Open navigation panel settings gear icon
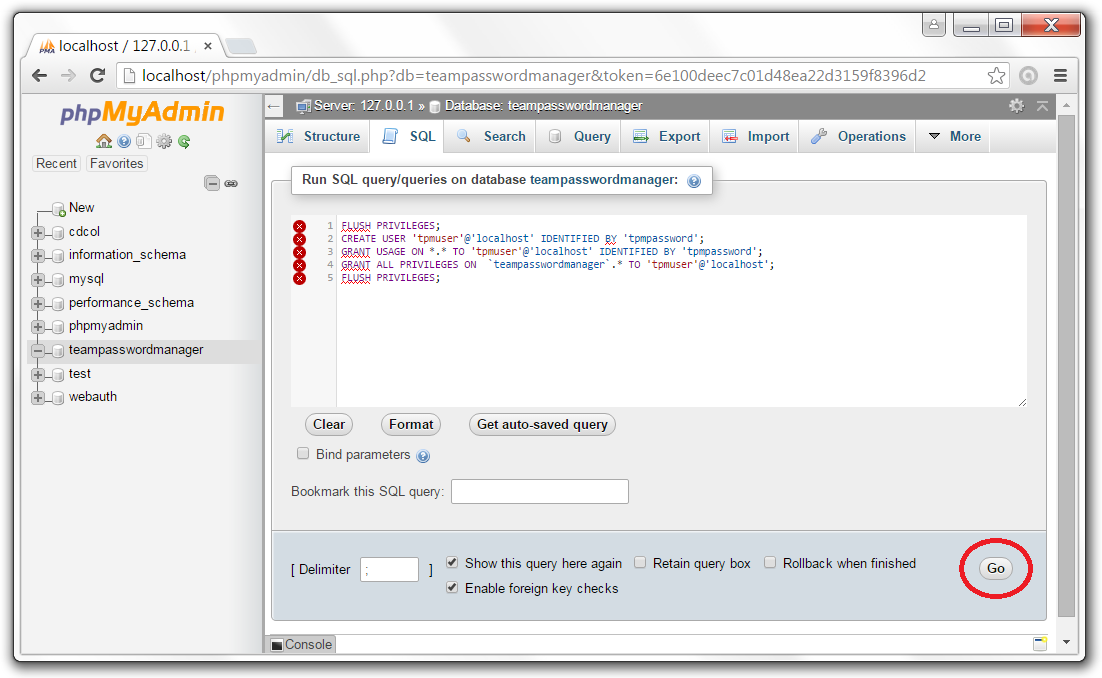 pyautogui.click(x=164, y=141)
